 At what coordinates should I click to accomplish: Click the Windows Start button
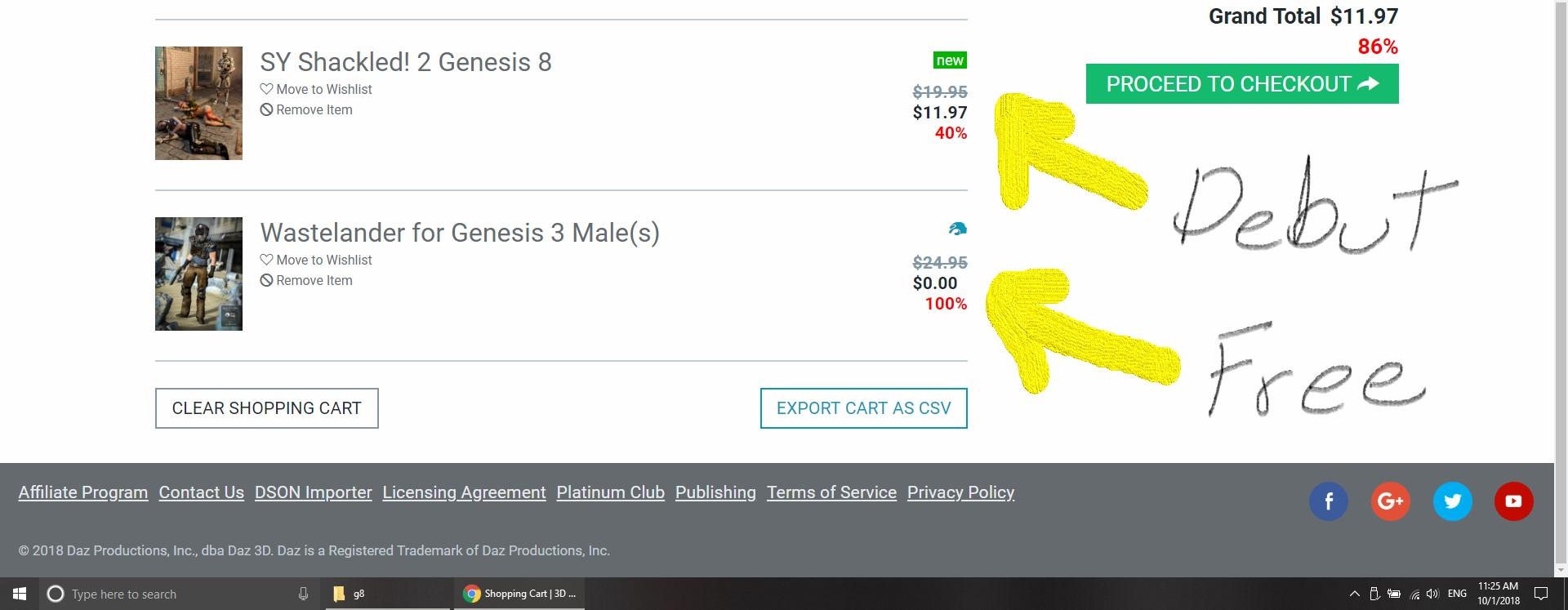20,594
